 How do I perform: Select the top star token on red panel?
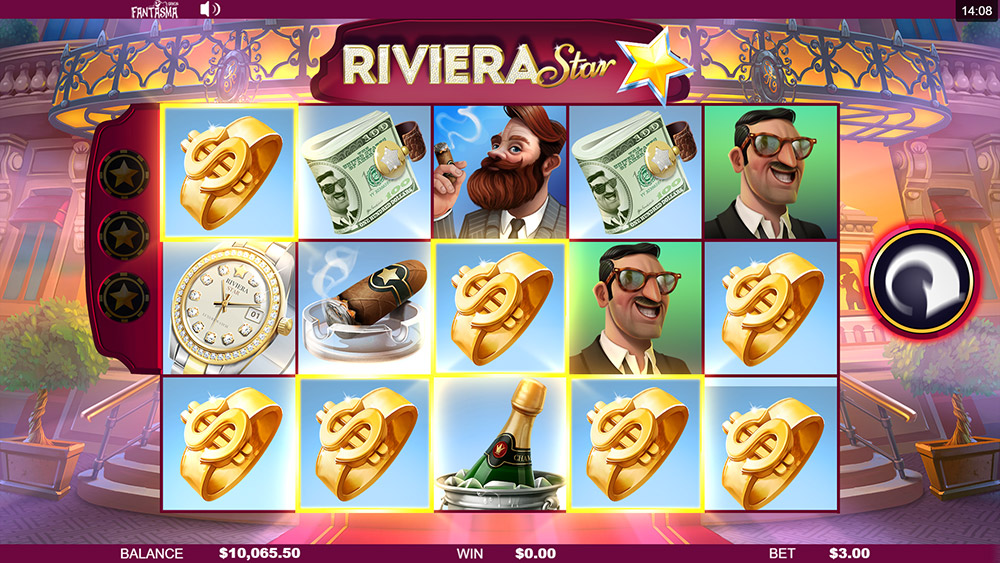pos(124,174)
